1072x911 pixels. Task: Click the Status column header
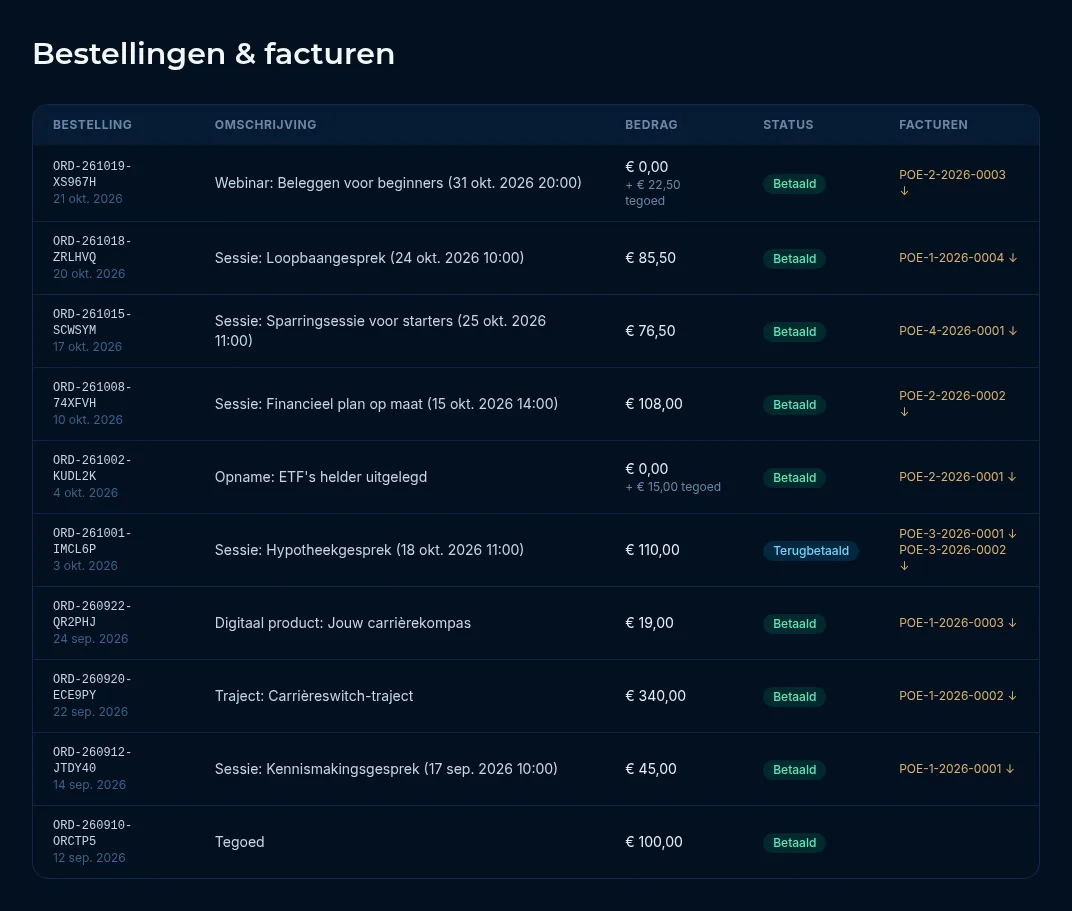[x=788, y=125]
